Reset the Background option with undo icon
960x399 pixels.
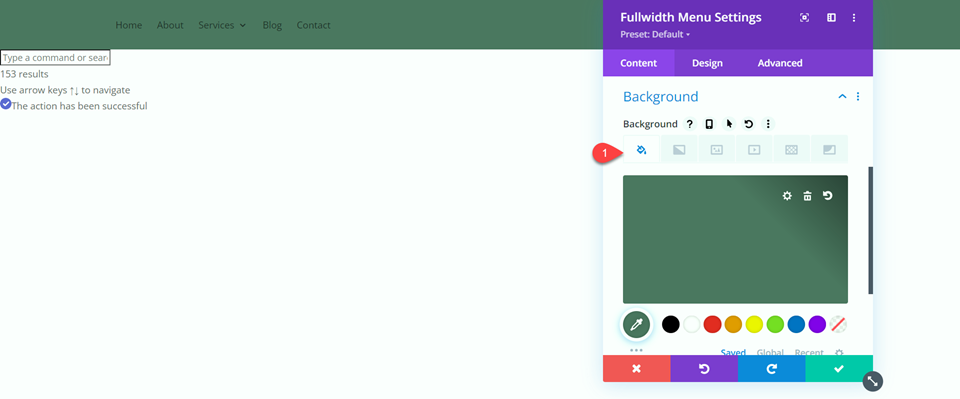pos(748,124)
